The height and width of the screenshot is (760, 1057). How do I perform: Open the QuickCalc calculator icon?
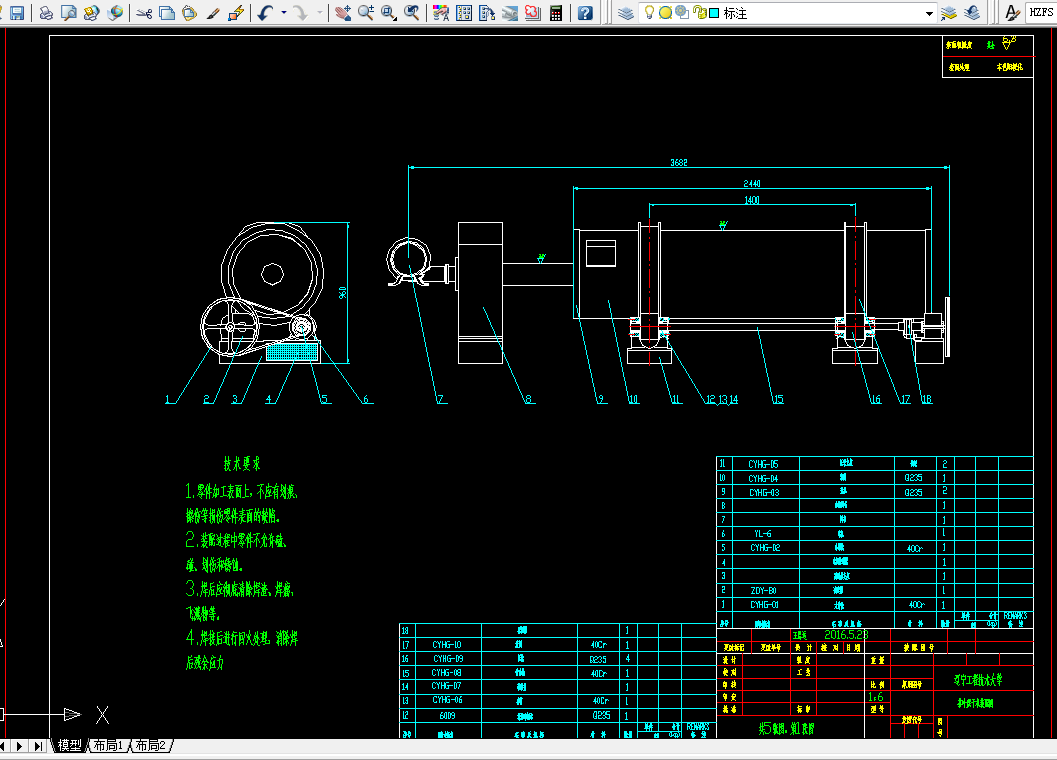click(x=556, y=13)
